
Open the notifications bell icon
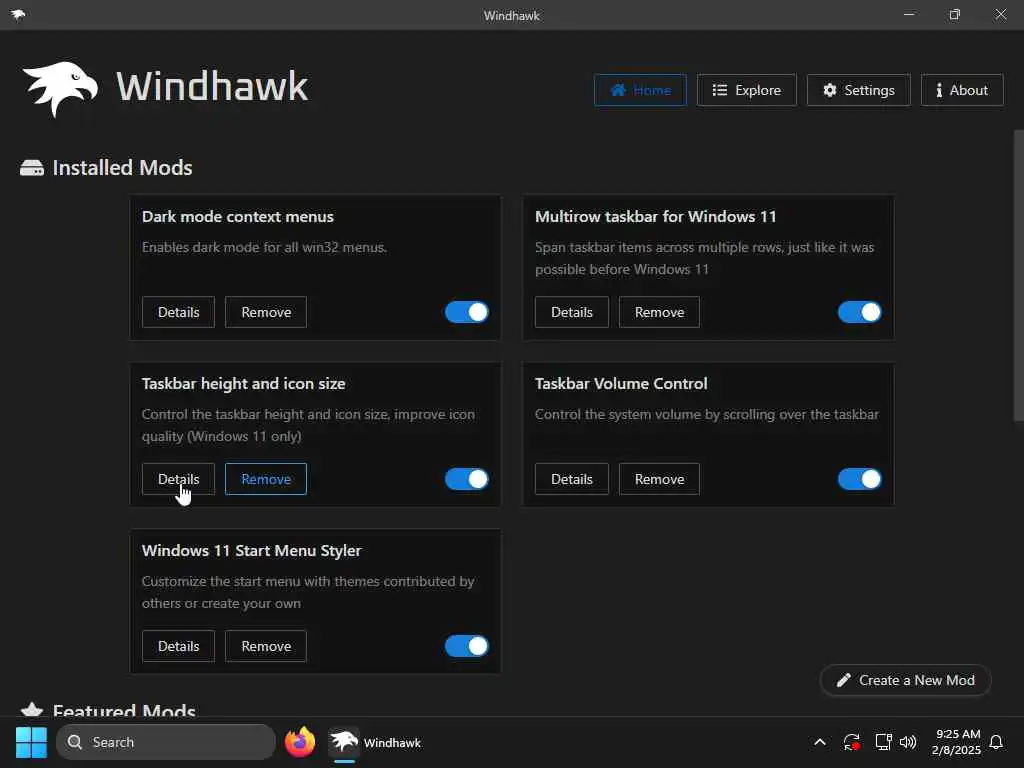coord(996,743)
